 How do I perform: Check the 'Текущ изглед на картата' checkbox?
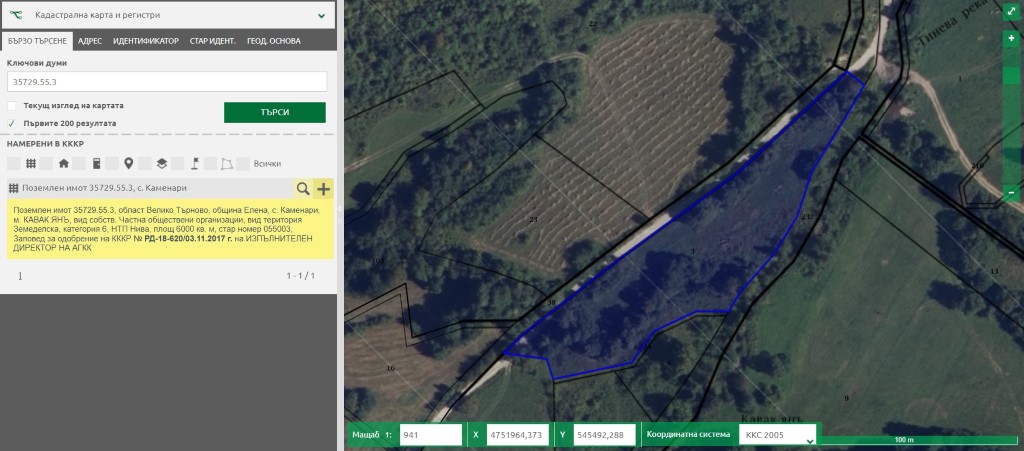click(12, 105)
